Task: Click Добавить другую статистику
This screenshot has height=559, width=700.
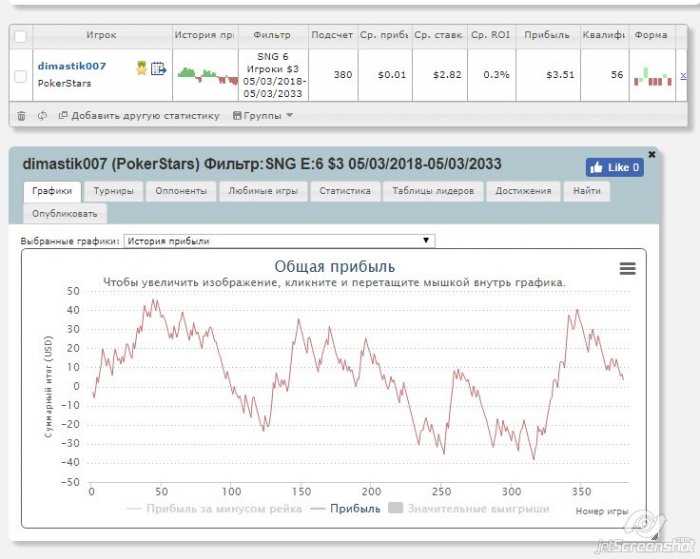Action: tap(139, 116)
